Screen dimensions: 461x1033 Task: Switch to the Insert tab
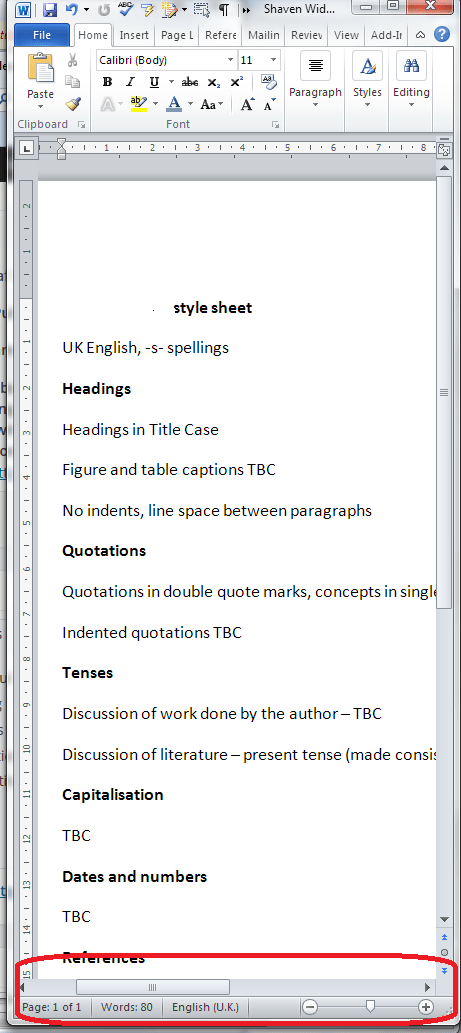pos(134,35)
